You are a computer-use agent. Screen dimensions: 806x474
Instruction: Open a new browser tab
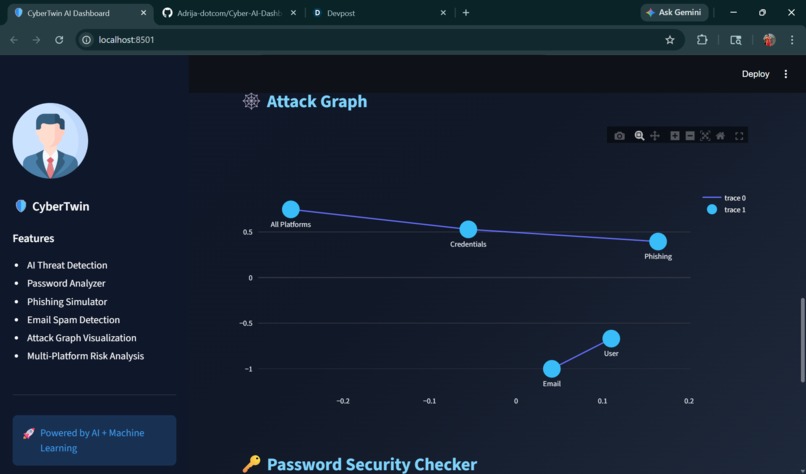click(x=466, y=13)
